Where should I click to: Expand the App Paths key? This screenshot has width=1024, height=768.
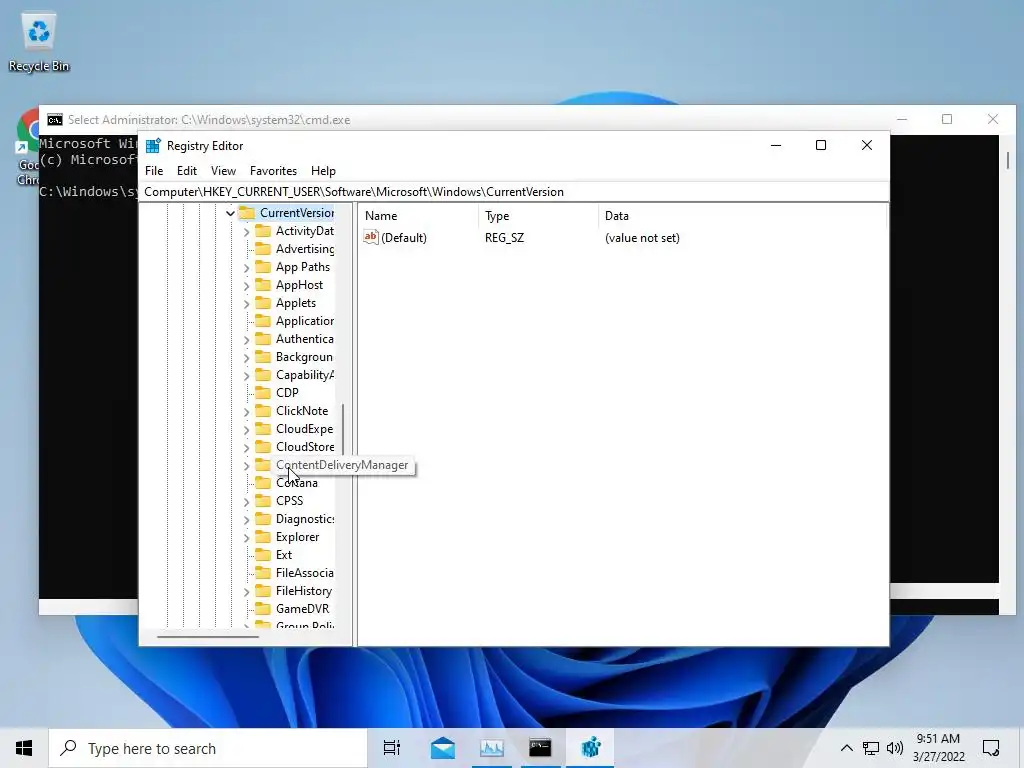[x=246, y=267]
